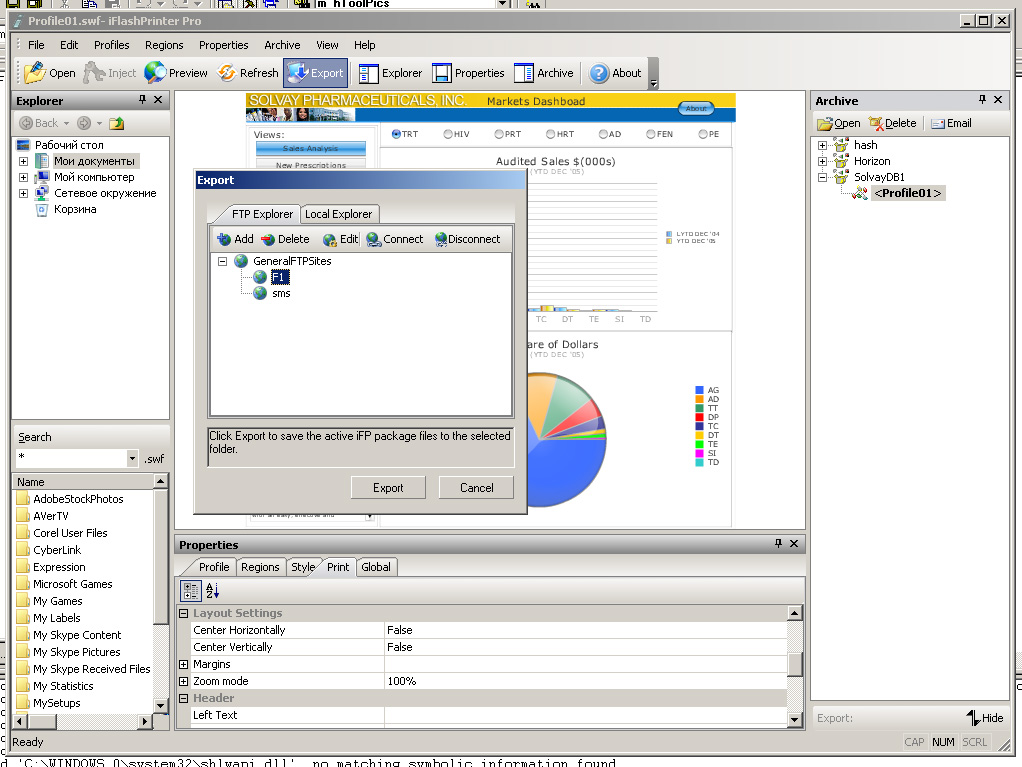
Task: Disconnect from the FTP site
Action: tap(467, 239)
